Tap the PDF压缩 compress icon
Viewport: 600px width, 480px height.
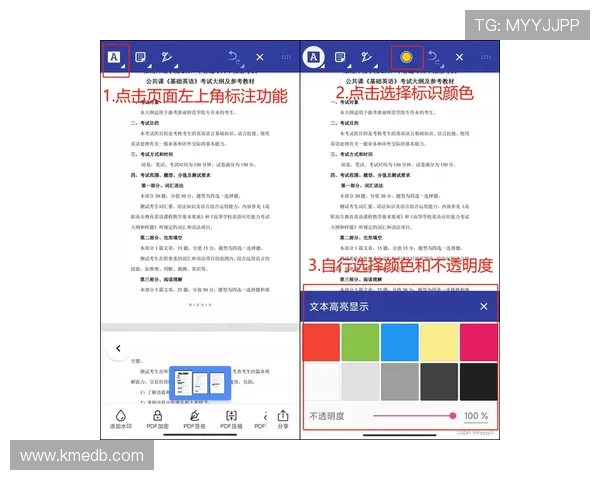coord(231,415)
